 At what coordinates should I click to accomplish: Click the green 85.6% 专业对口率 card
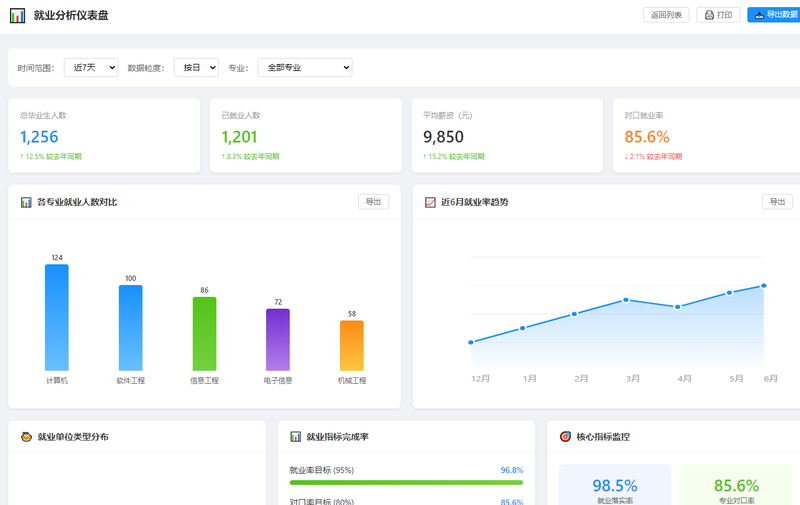click(x=736, y=485)
